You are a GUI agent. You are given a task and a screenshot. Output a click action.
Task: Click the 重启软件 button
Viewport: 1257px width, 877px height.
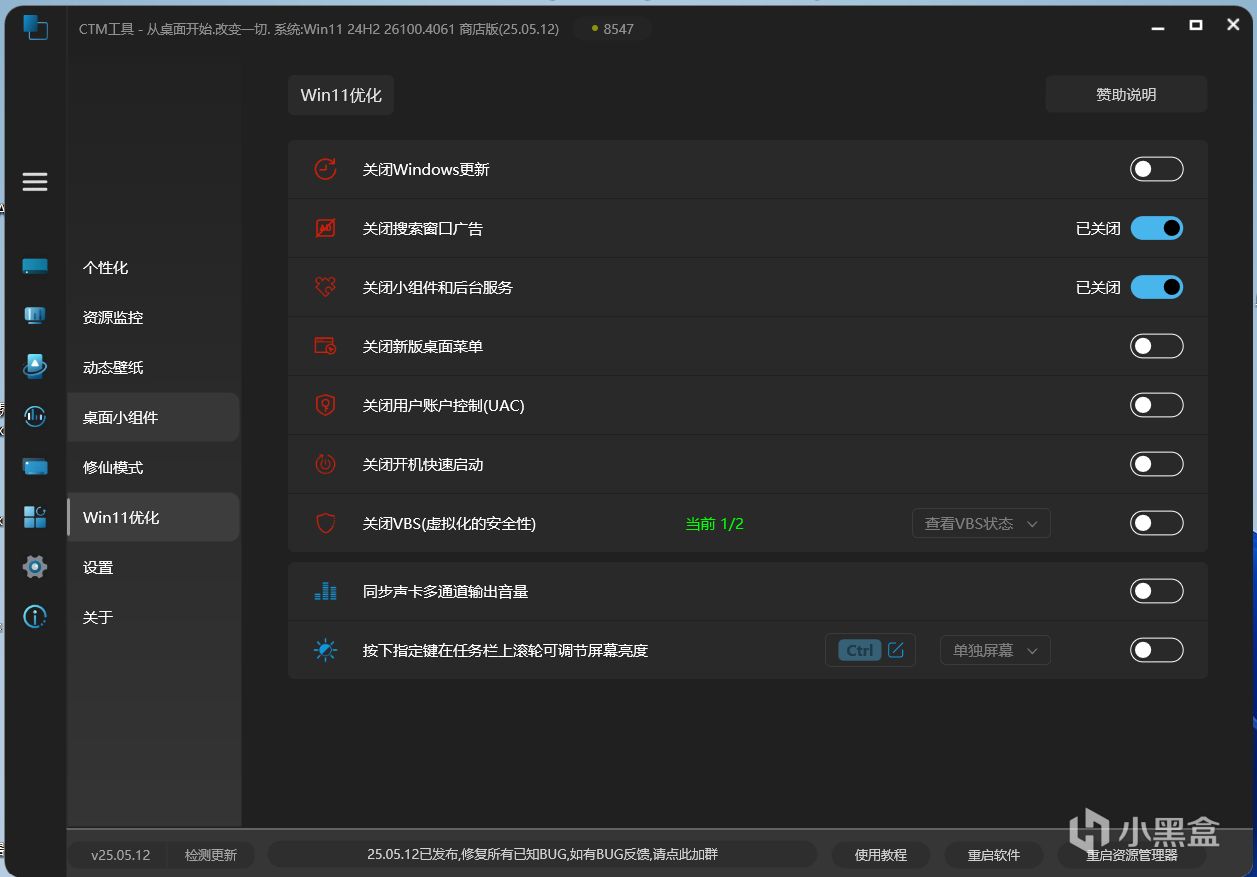pyautogui.click(x=994, y=855)
